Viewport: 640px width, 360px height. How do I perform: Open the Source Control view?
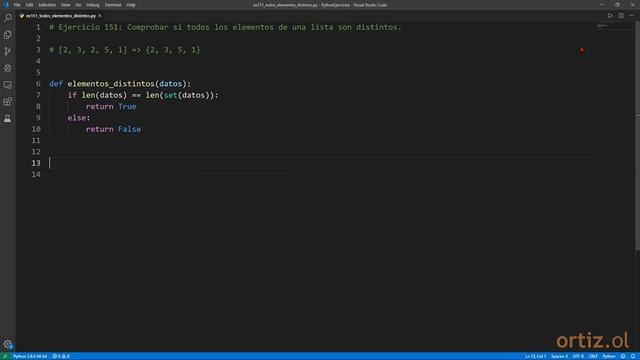8,51
